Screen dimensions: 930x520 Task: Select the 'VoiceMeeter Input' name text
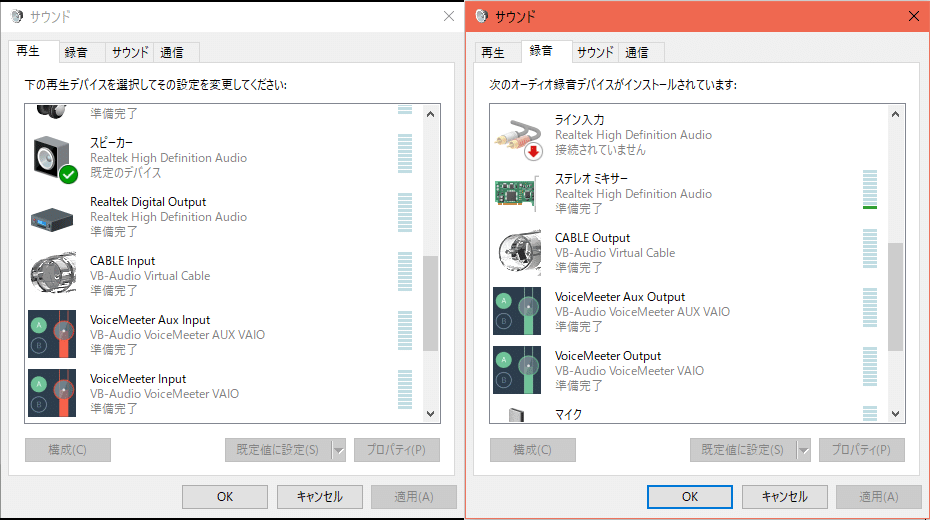(138, 379)
